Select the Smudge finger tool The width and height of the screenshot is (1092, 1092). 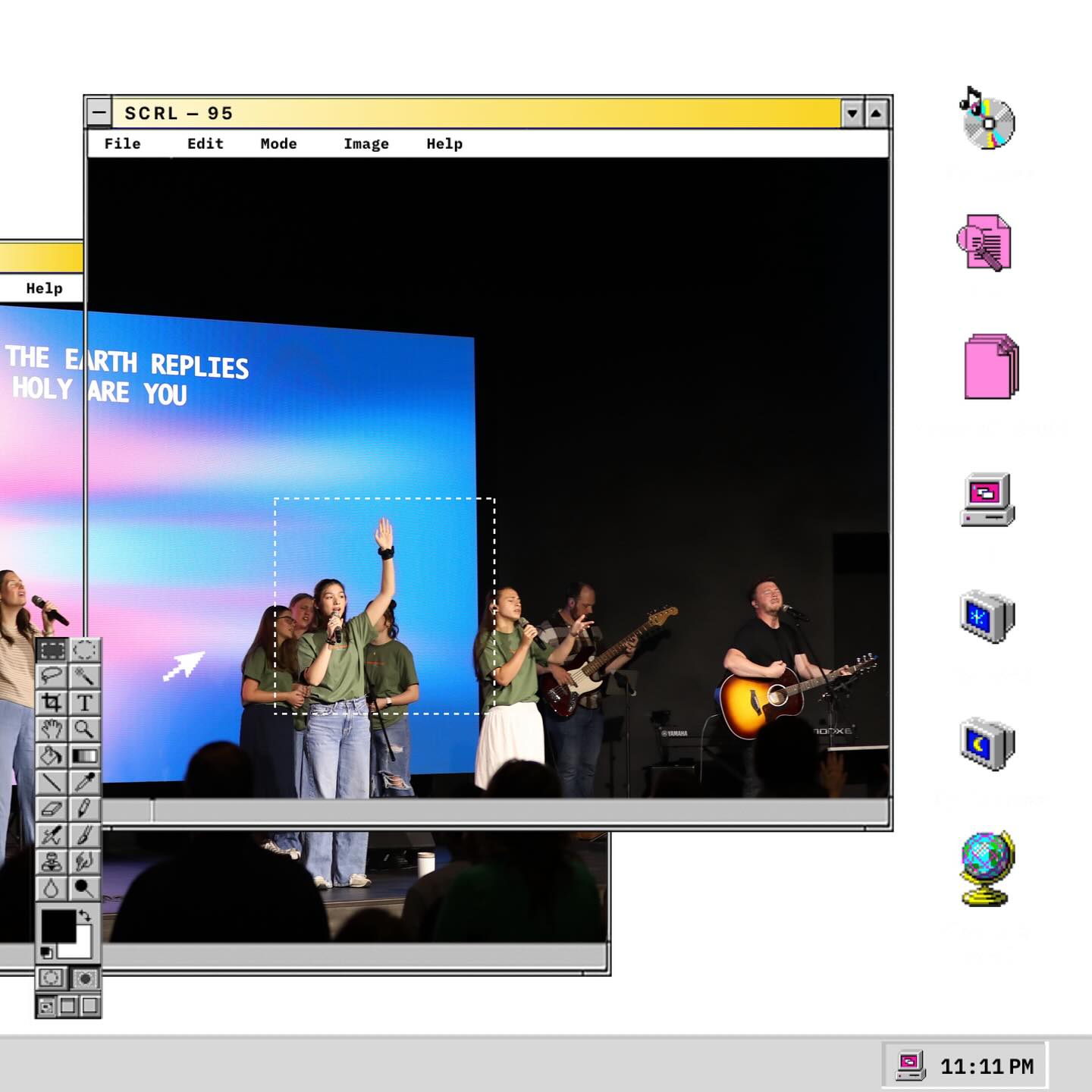pyautogui.click(x=85, y=861)
